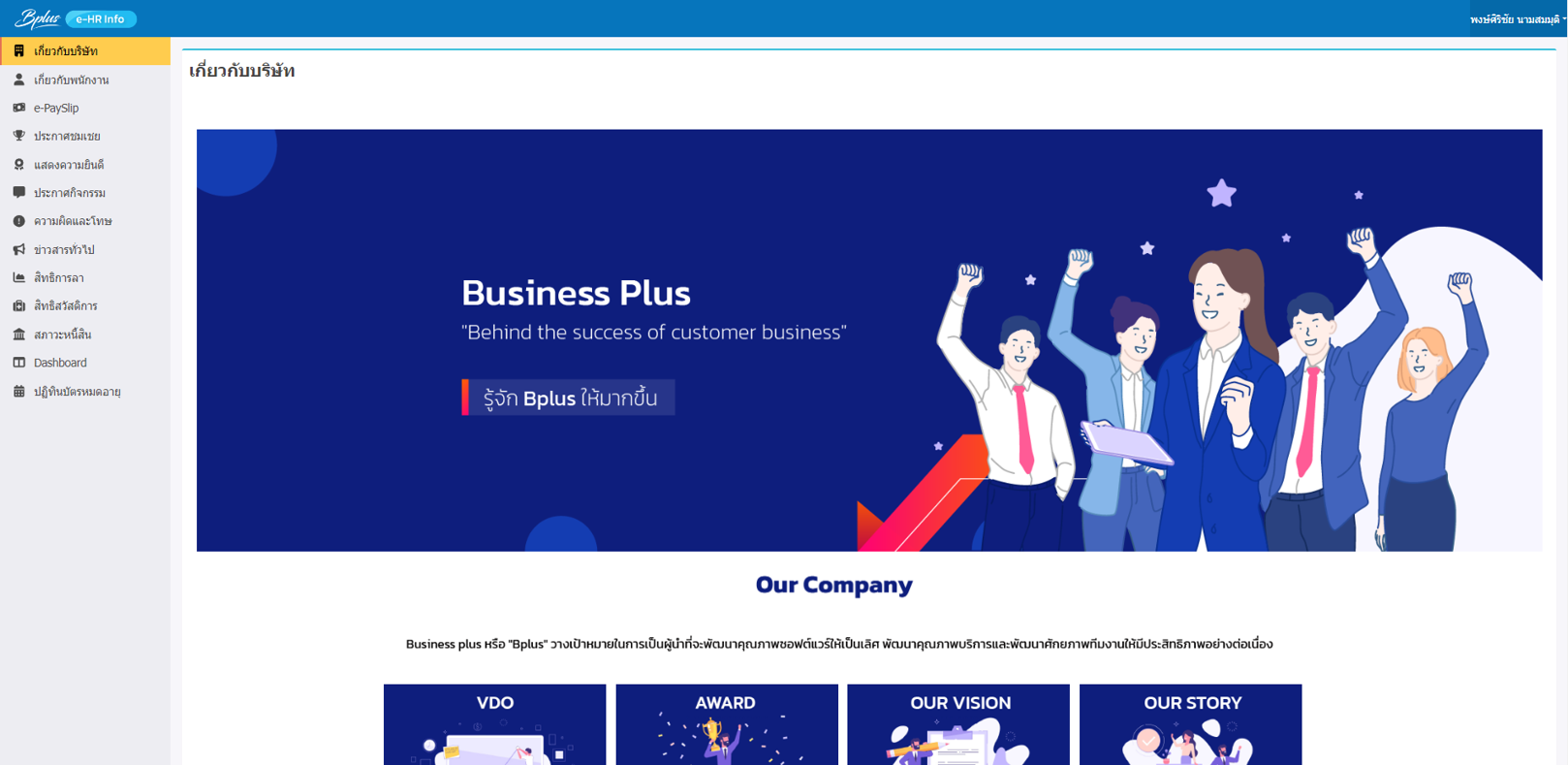Click the bank icon for สภาวะหนี้สิน
This screenshot has height=765, width=1568.
click(18, 335)
